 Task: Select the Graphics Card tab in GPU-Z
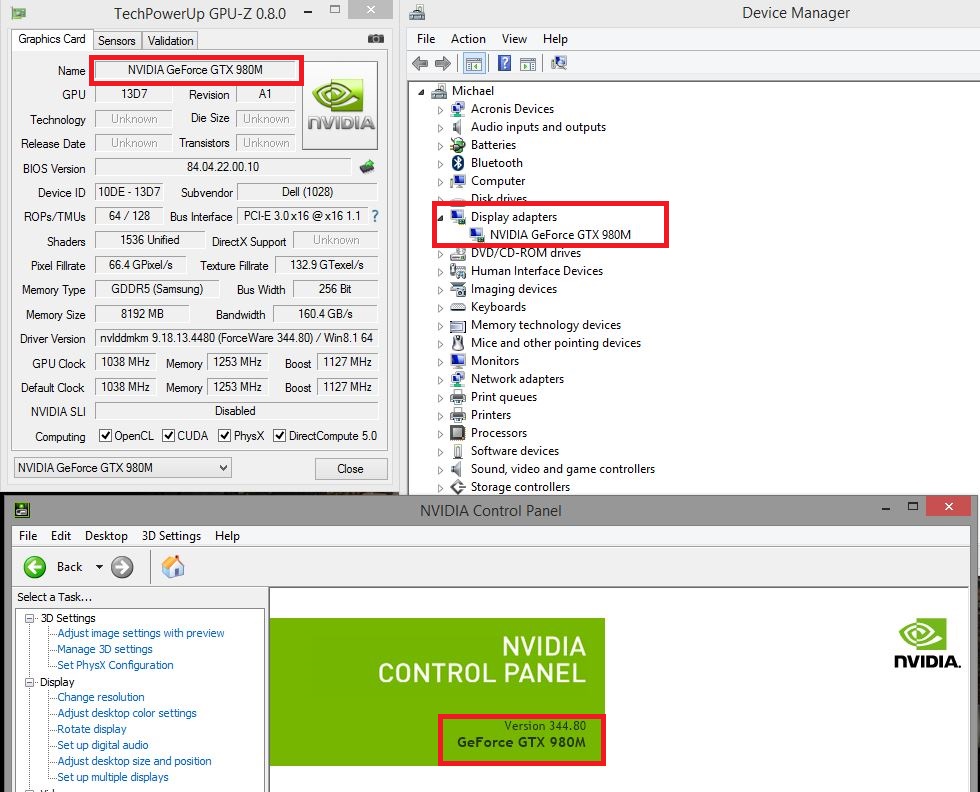[x=52, y=39]
